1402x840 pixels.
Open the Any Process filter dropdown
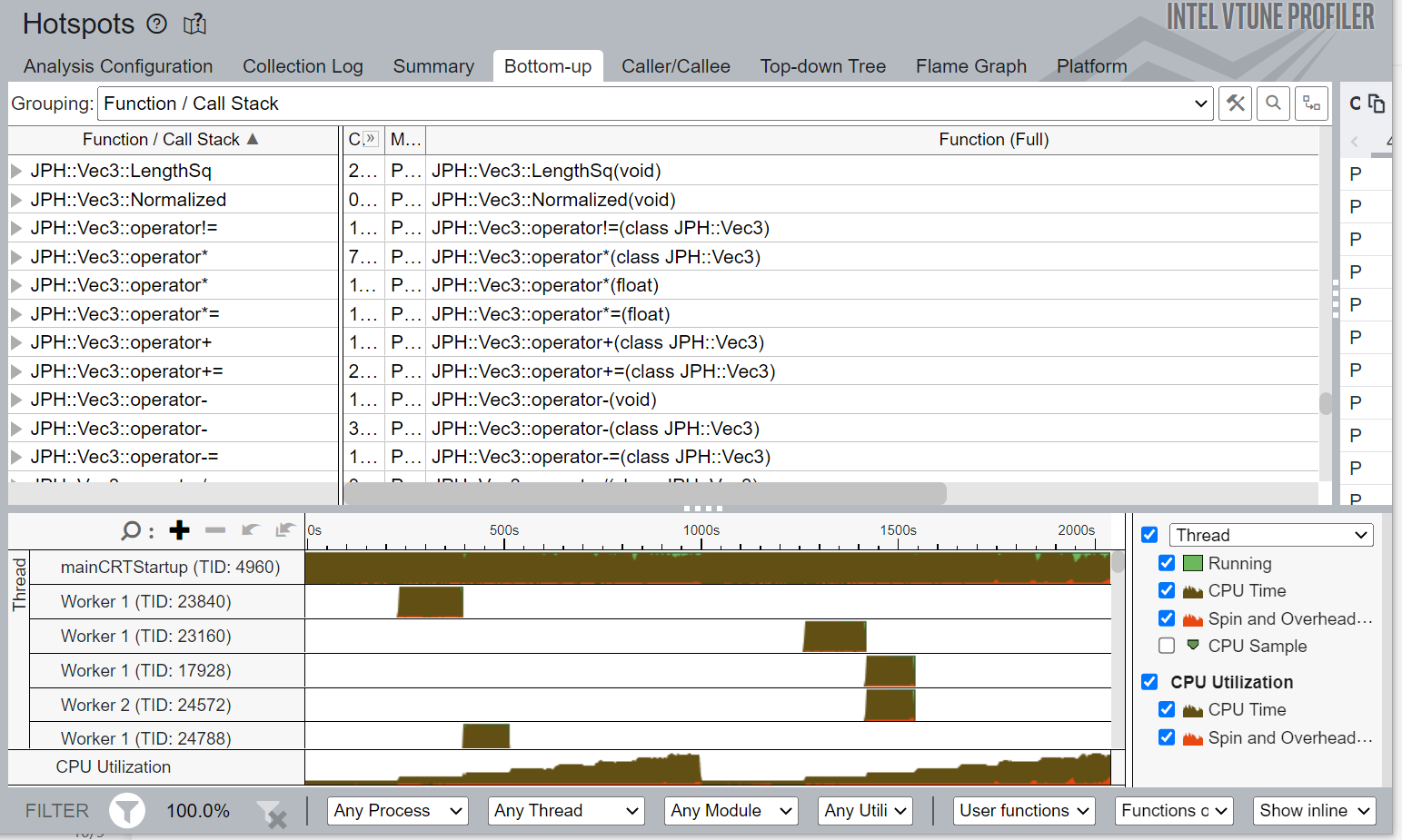[397, 810]
